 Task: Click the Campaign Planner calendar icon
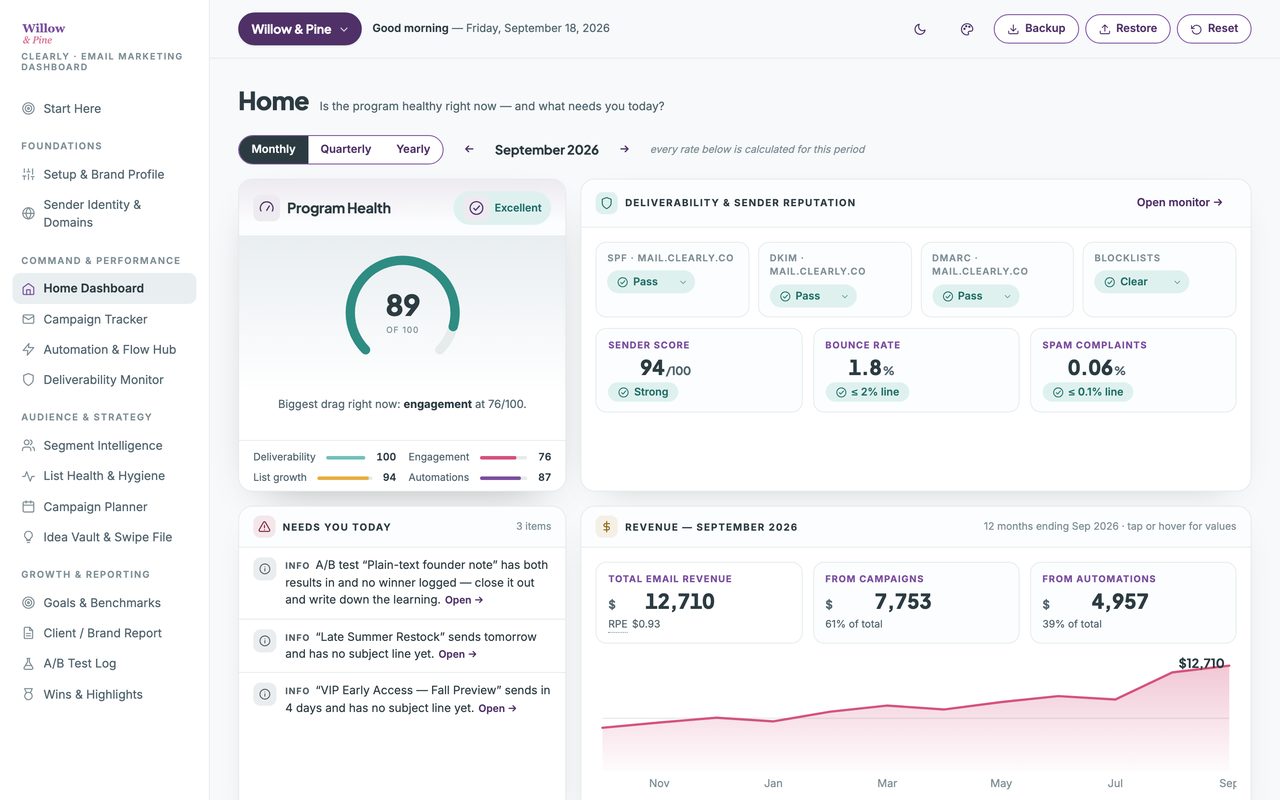28,507
